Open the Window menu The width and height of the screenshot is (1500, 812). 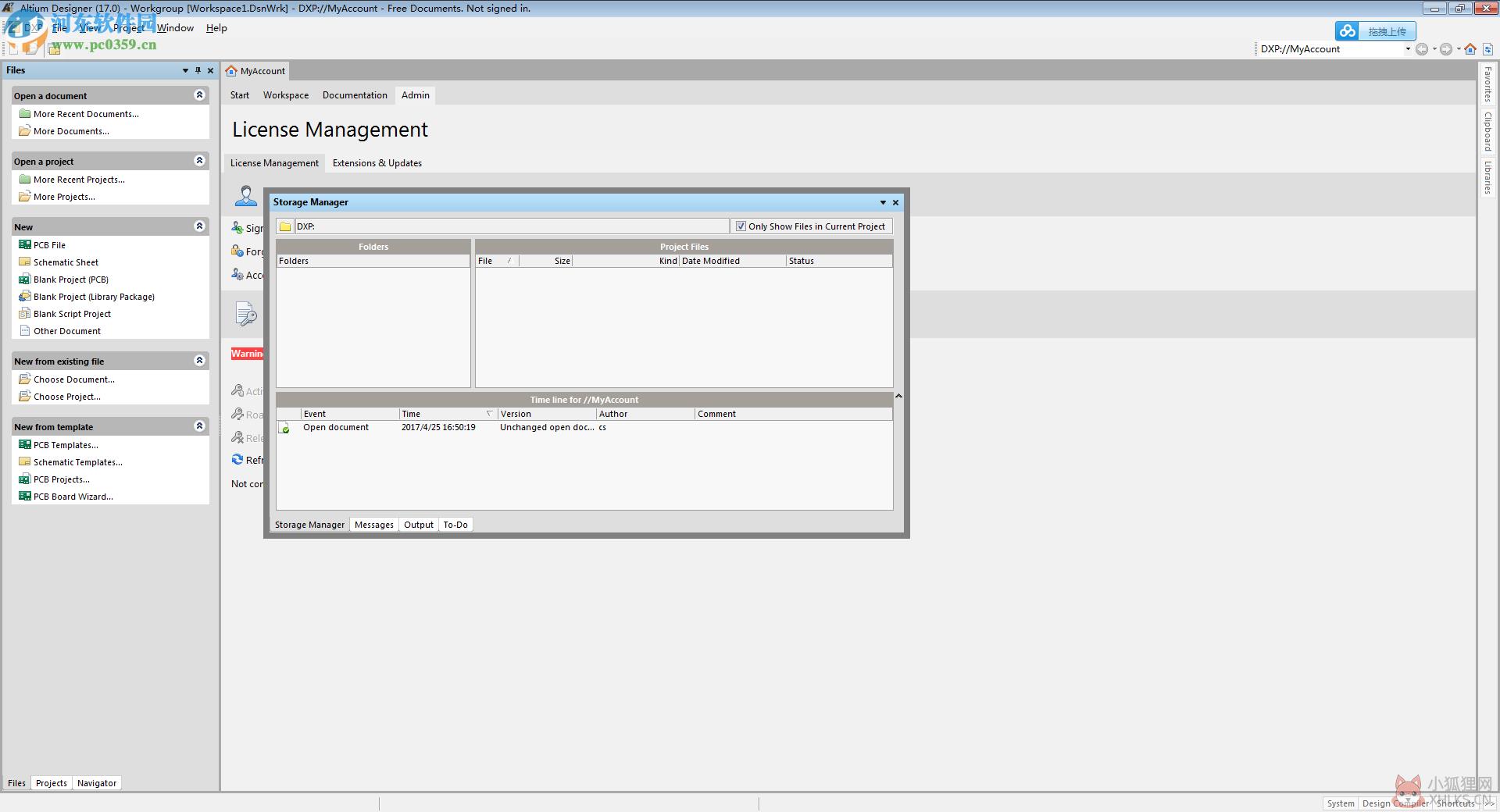pyautogui.click(x=175, y=27)
